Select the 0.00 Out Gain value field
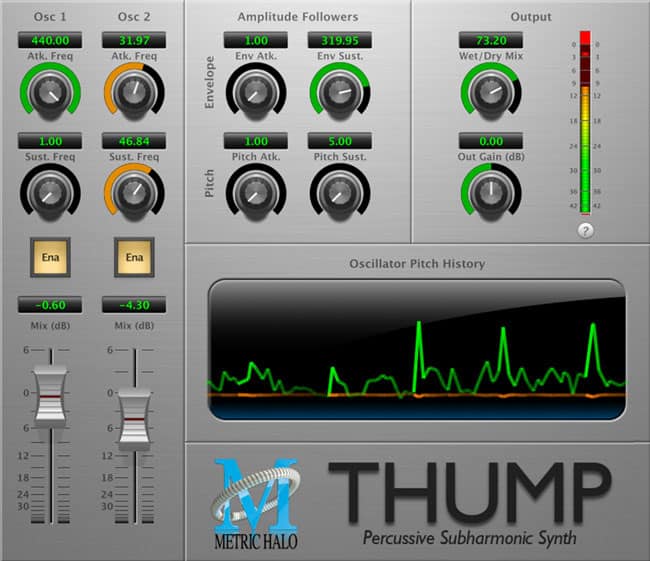Screen dimensions: 650x561 tap(491, 141)
